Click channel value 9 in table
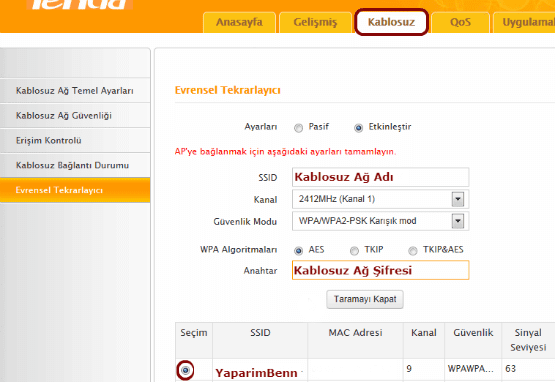 [409, 369]
